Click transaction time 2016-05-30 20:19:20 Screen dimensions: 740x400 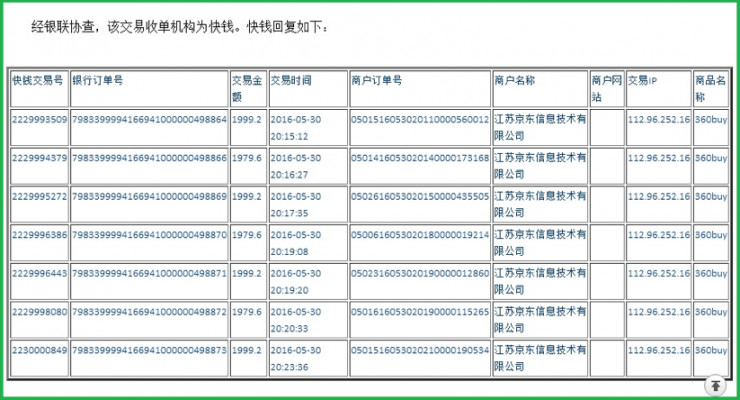pyautogui.click(x=296, y=282)
